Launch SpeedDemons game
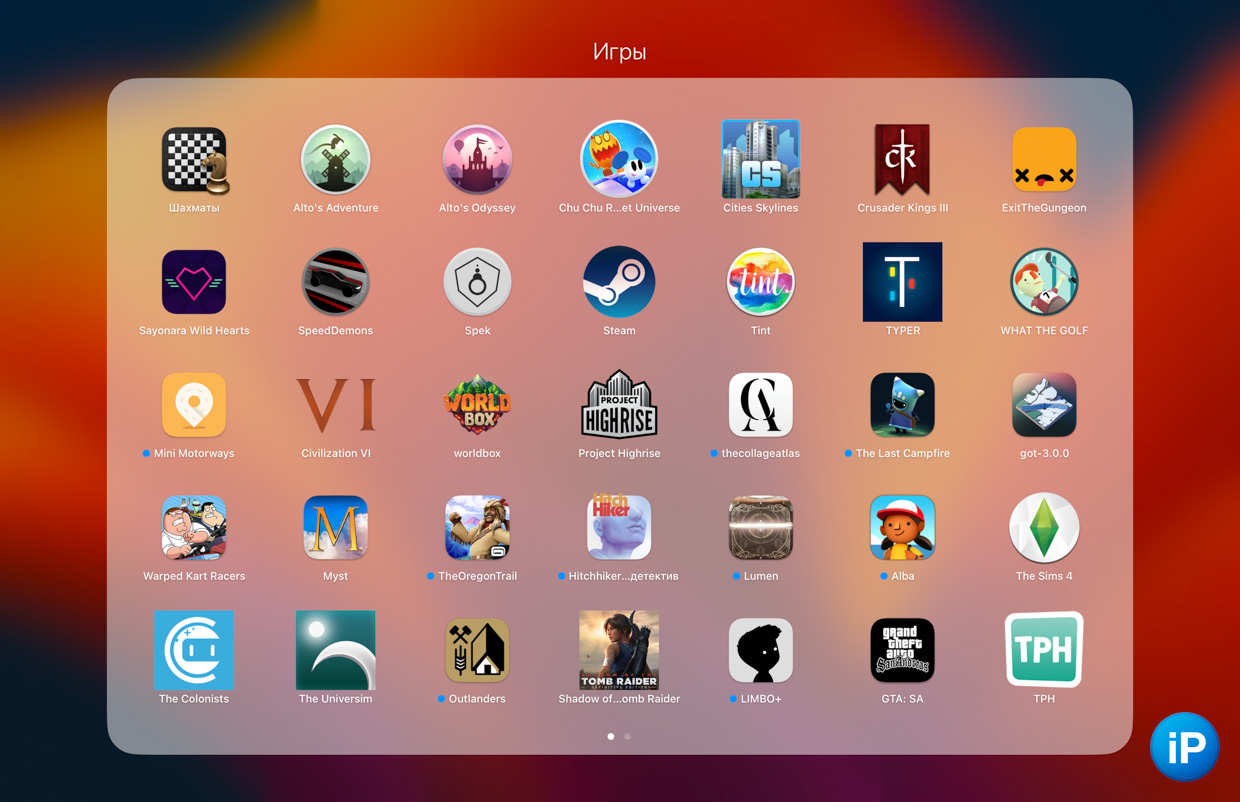Image resolution: width=1240 pixels, height=802 pixels. (x=336, y=282)
